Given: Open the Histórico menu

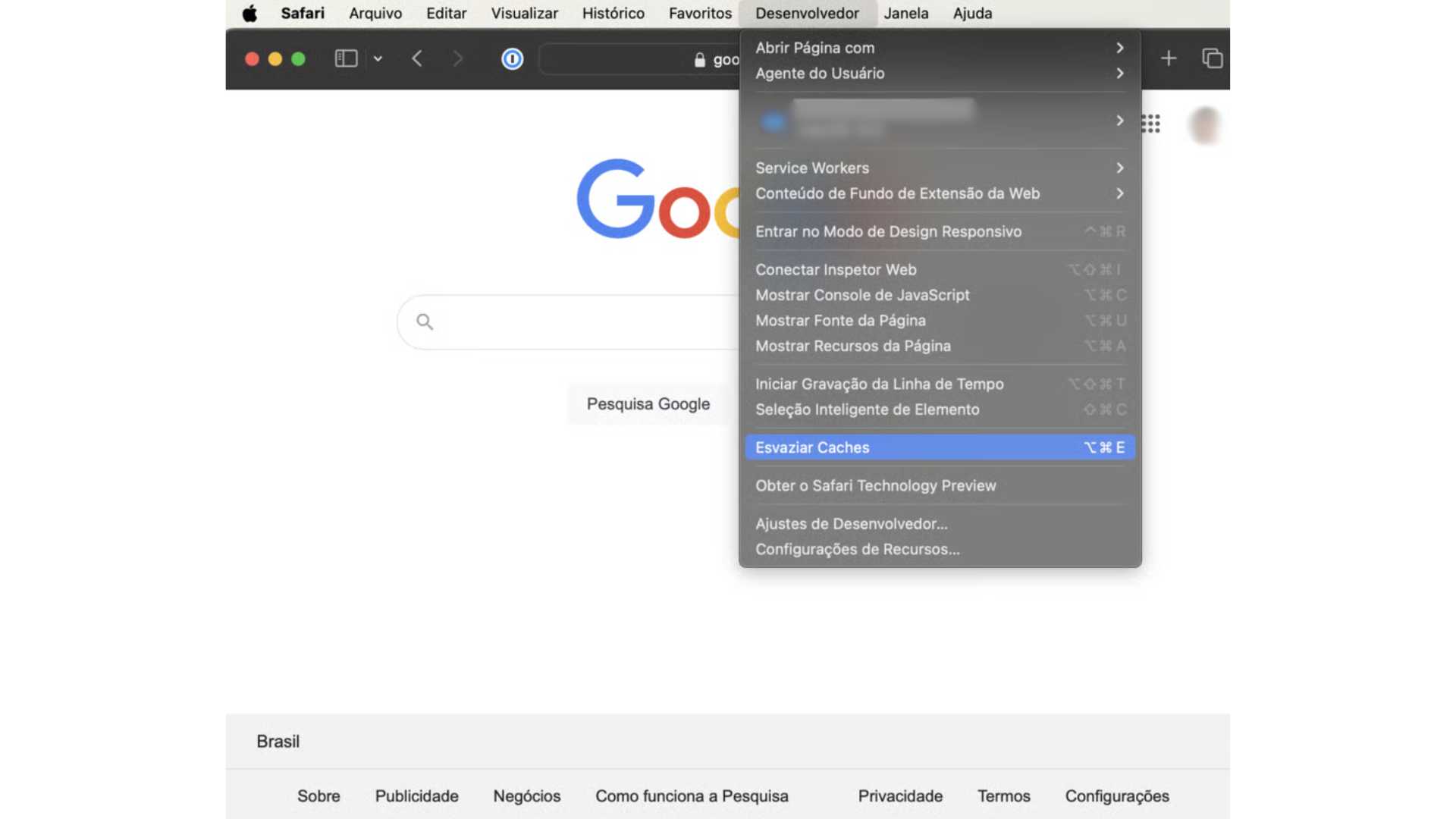Looking at the screenshot, I should point(613,13).
